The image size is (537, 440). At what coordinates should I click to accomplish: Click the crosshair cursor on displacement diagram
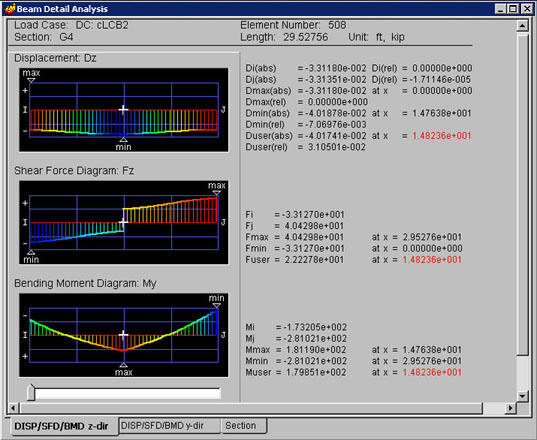pos(123,110)
